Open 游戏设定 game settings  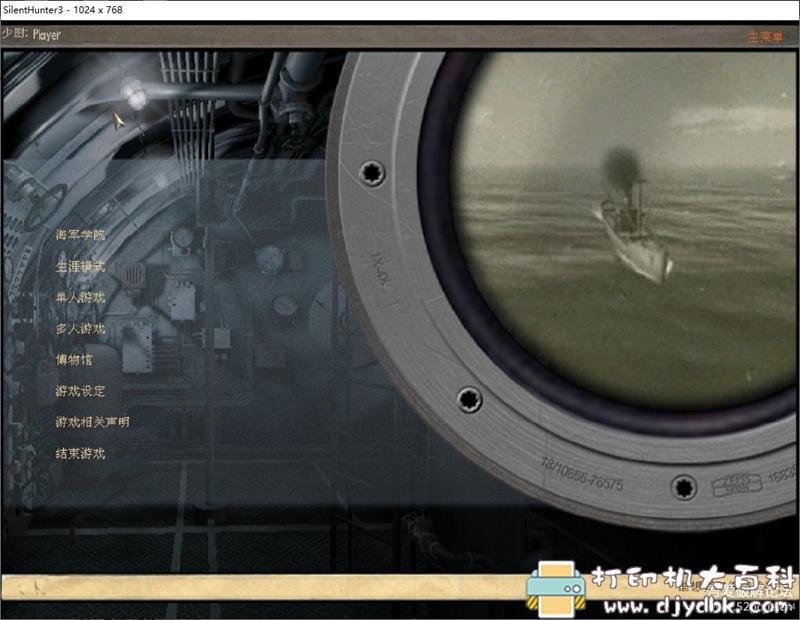80,391
